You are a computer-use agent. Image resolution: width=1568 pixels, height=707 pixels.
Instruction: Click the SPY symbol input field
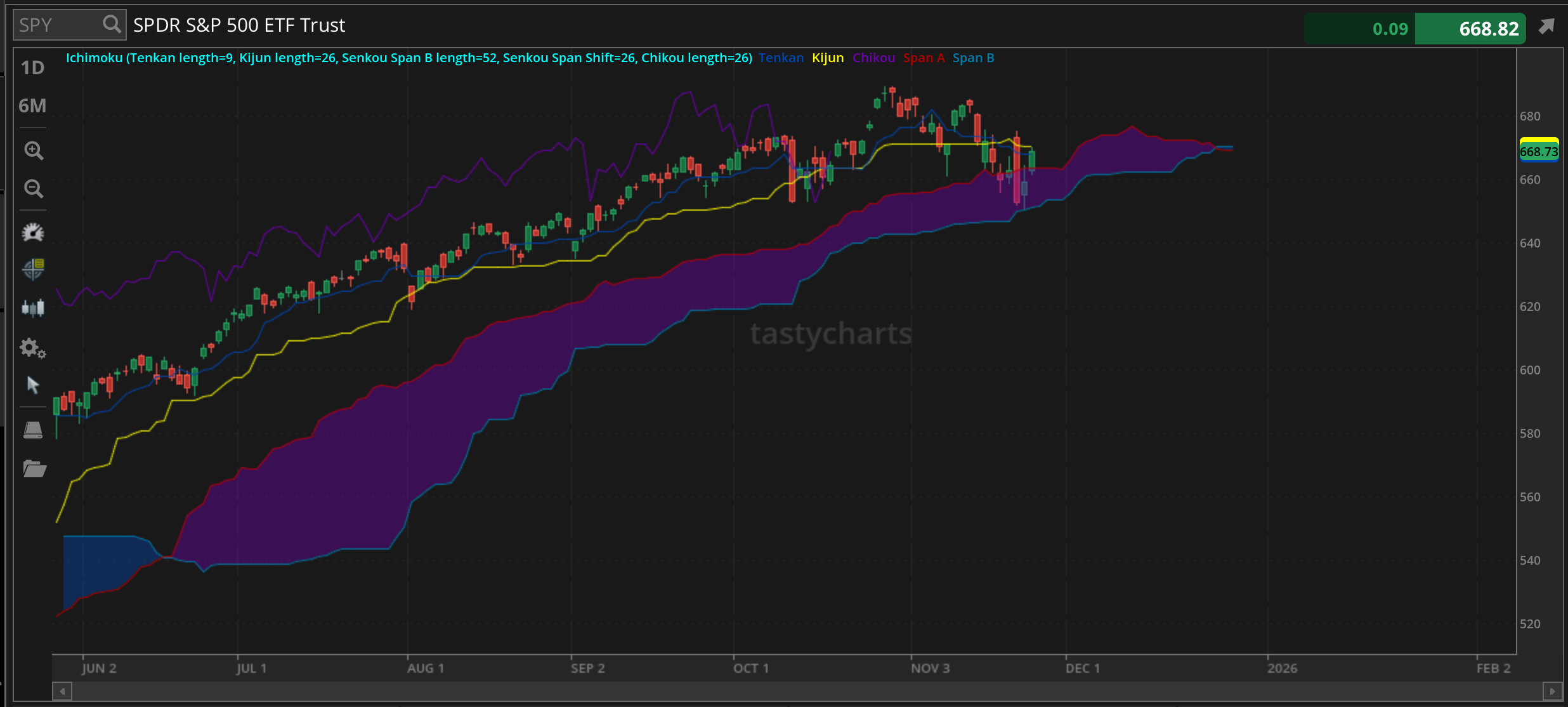57,25
